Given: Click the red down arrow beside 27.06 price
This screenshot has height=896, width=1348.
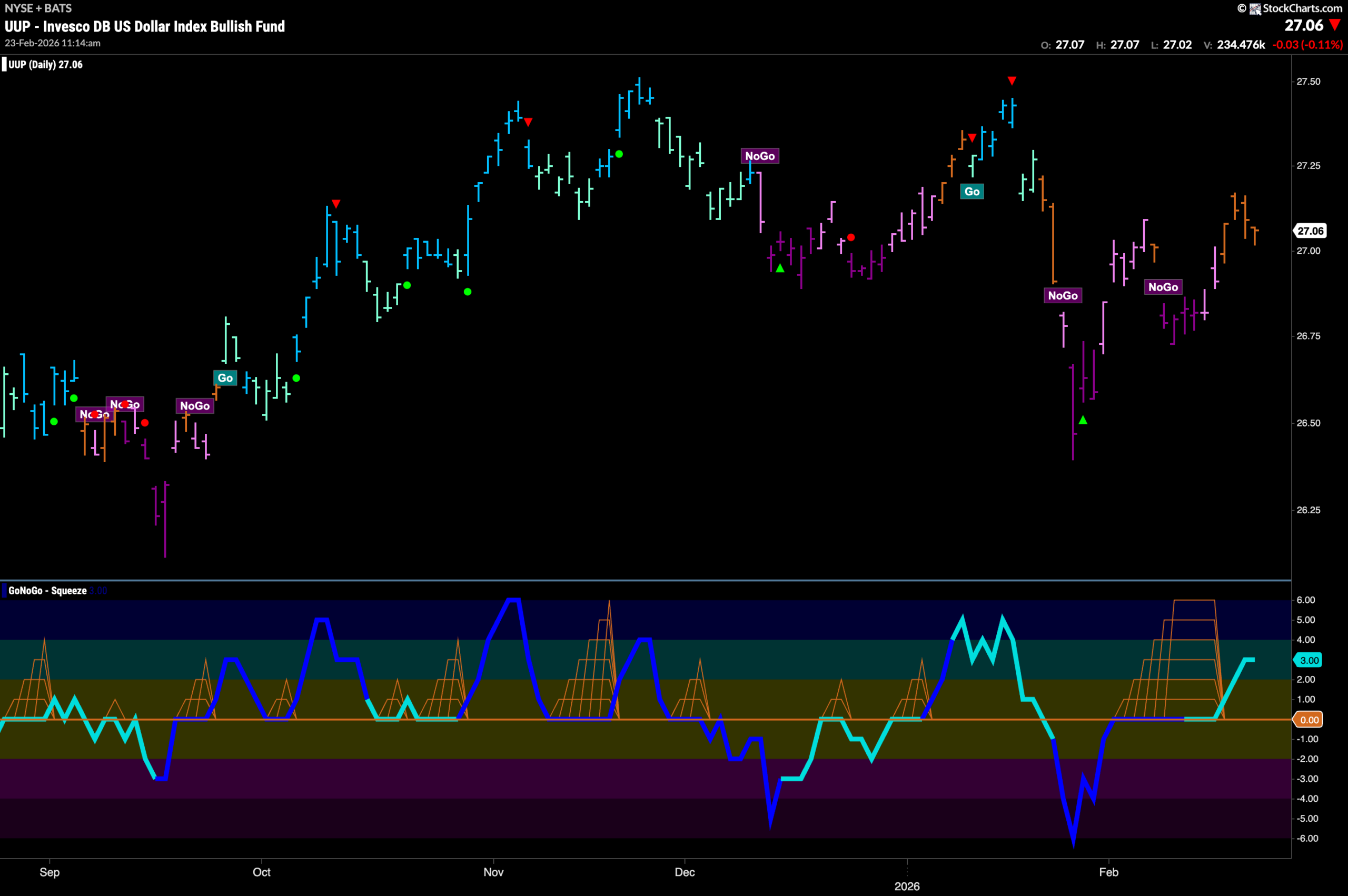Looking at the screenshot, I should [x=1335, y=25].
